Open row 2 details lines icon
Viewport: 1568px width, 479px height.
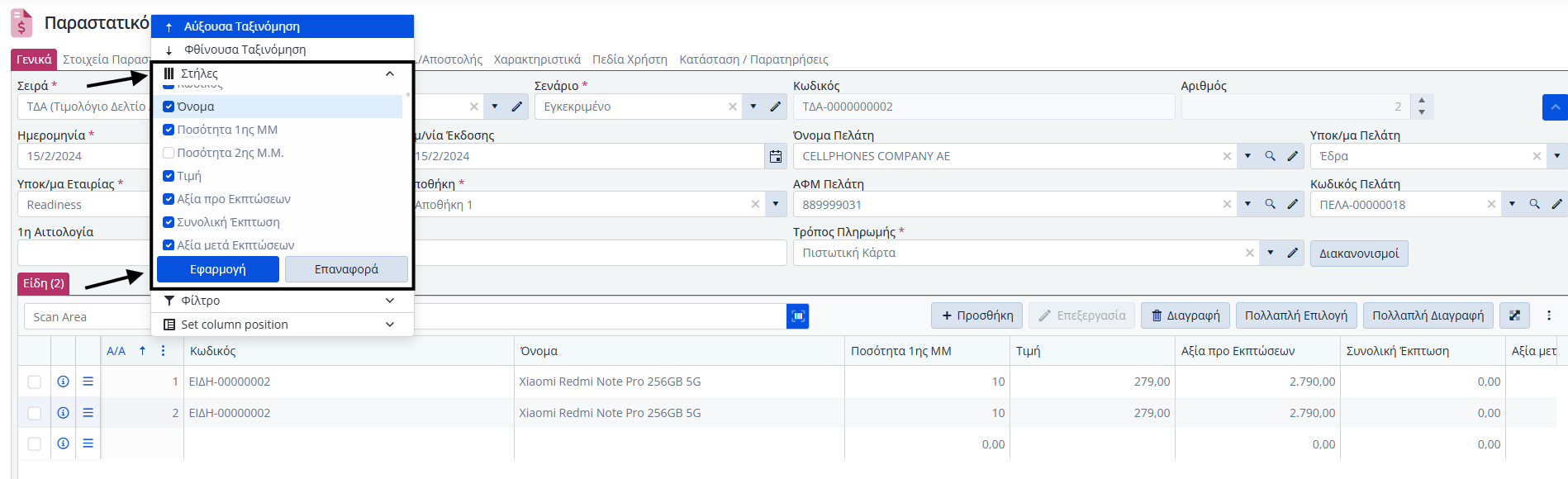tap(88, 413)
